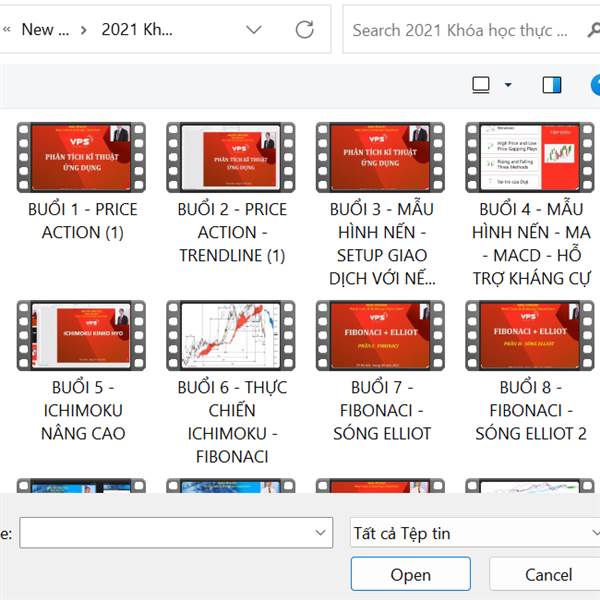Select BUỔI 8 - FIBONACI - SÓNG ELLIOT 2 thumbnail
This screenshot has height=600, width=600.
click(530, 336)
